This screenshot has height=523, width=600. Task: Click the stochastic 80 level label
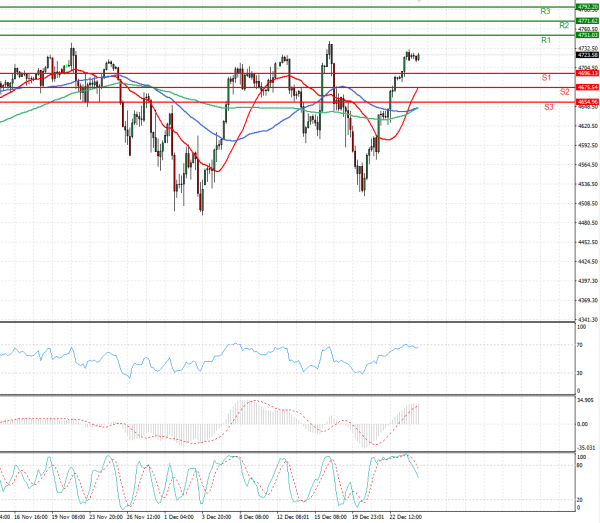point(580,466)
